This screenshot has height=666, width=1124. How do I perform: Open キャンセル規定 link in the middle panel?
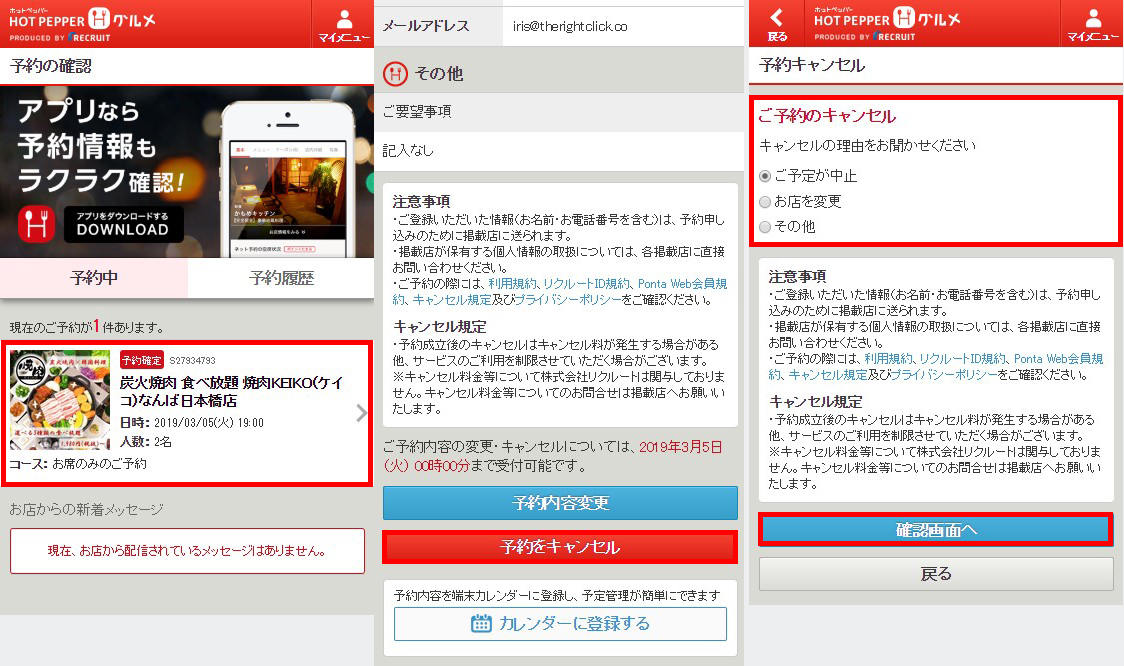(452, 300)
